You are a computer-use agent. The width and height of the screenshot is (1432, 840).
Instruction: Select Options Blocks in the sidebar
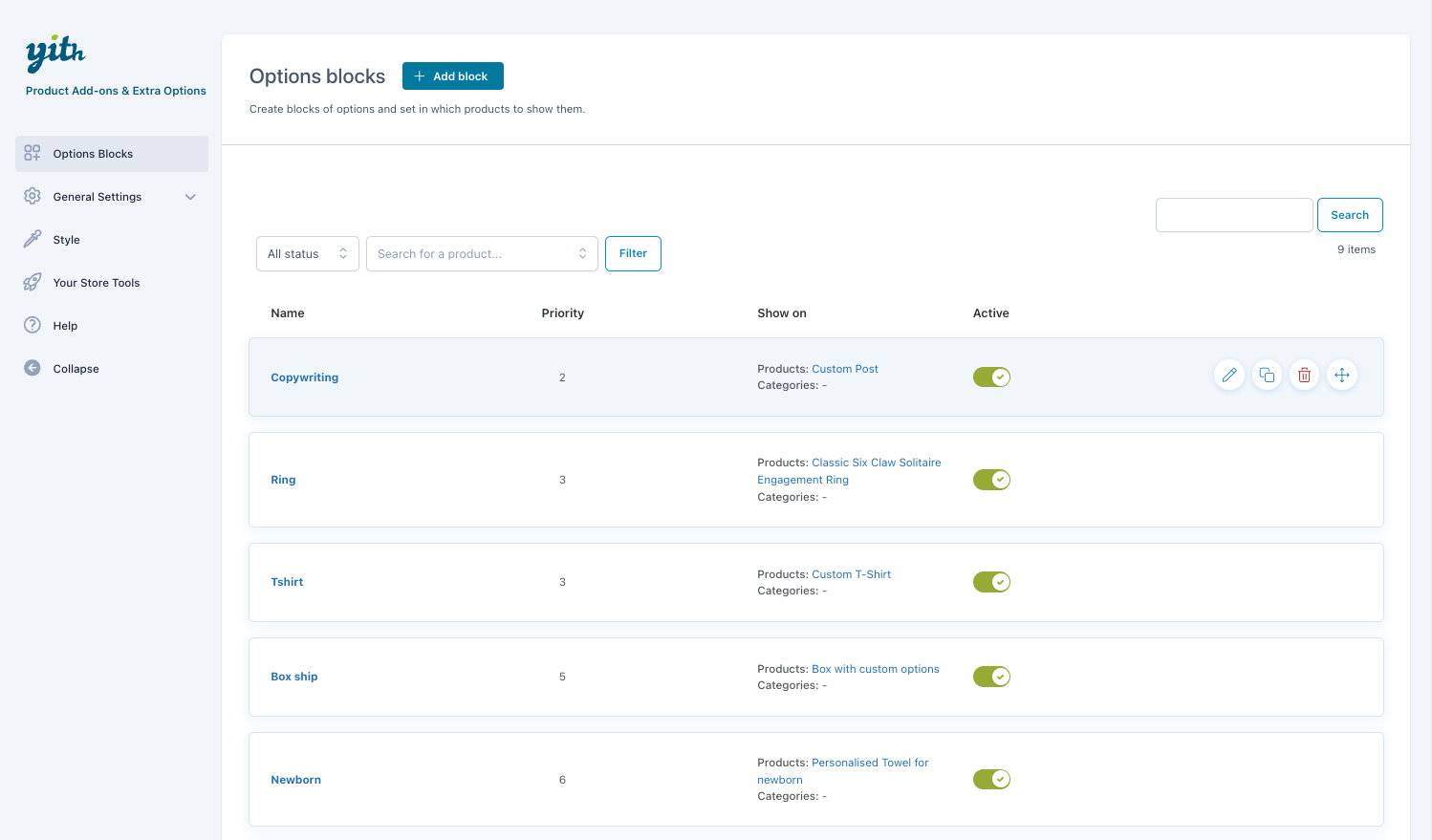[x=93, y=154]
